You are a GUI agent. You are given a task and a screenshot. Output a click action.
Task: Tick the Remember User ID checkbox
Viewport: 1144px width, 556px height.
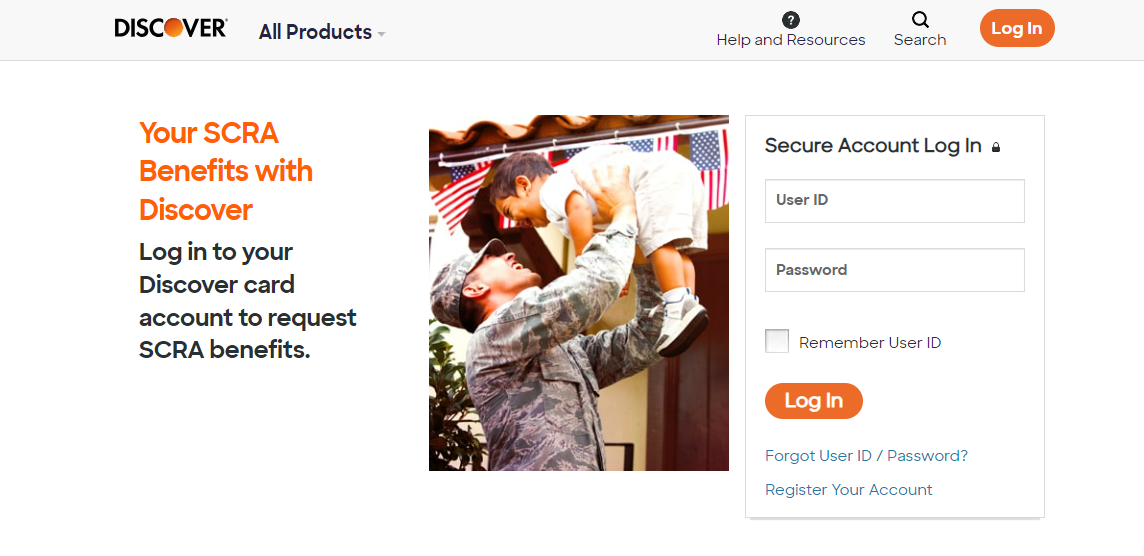[777, 341]
